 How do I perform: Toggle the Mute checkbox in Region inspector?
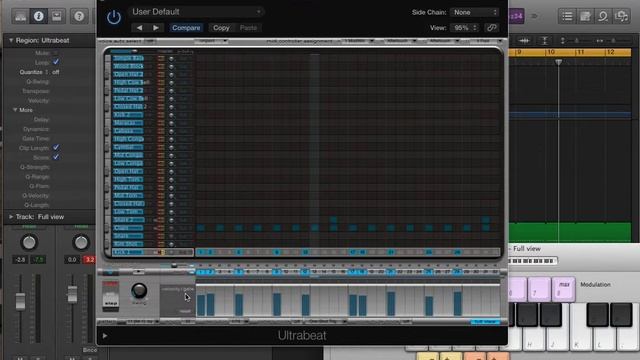coord(56,53)
